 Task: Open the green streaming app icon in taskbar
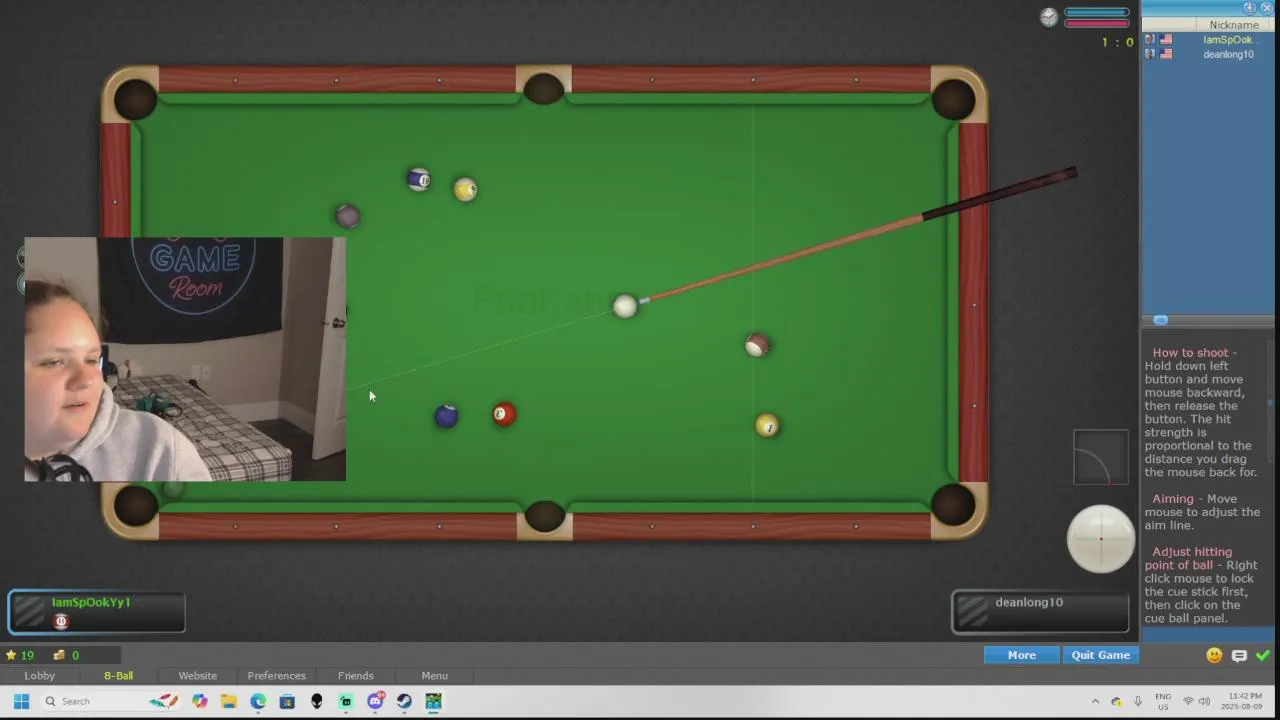pos(346,701)
